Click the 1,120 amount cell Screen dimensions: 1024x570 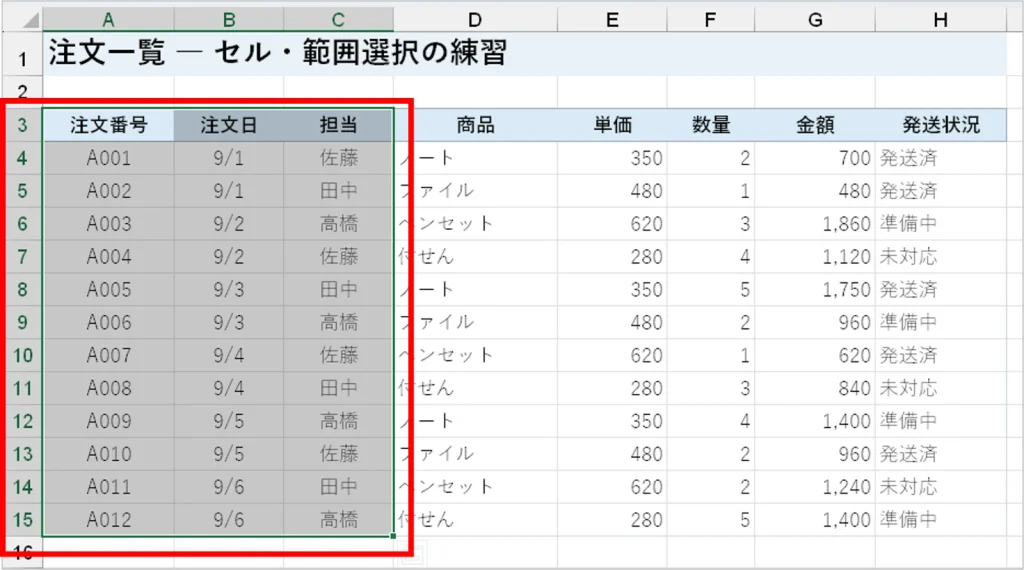point(815,257)
